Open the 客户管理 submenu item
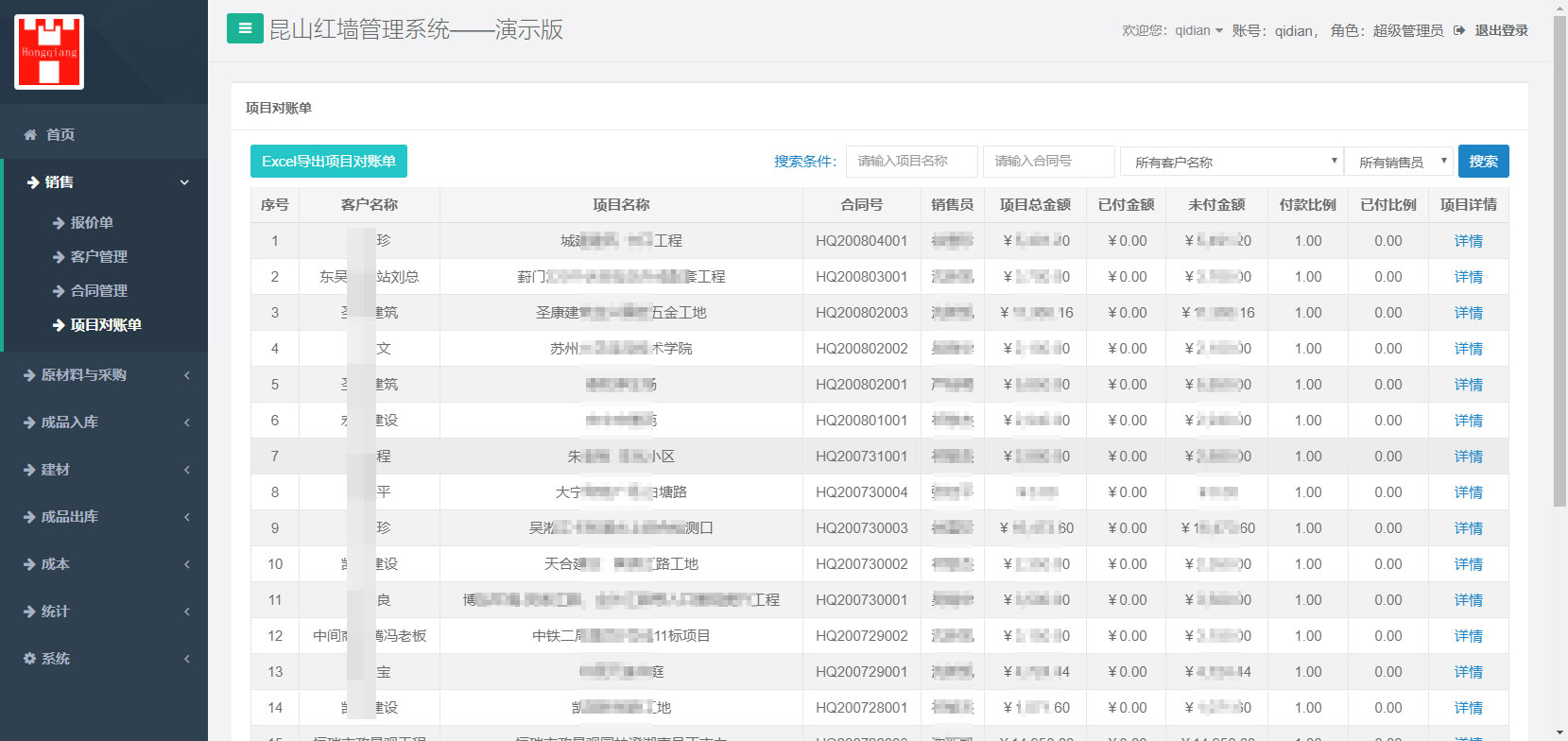Screen dimensions: 1568x741 pyautogui.click(x=98, y=257)
